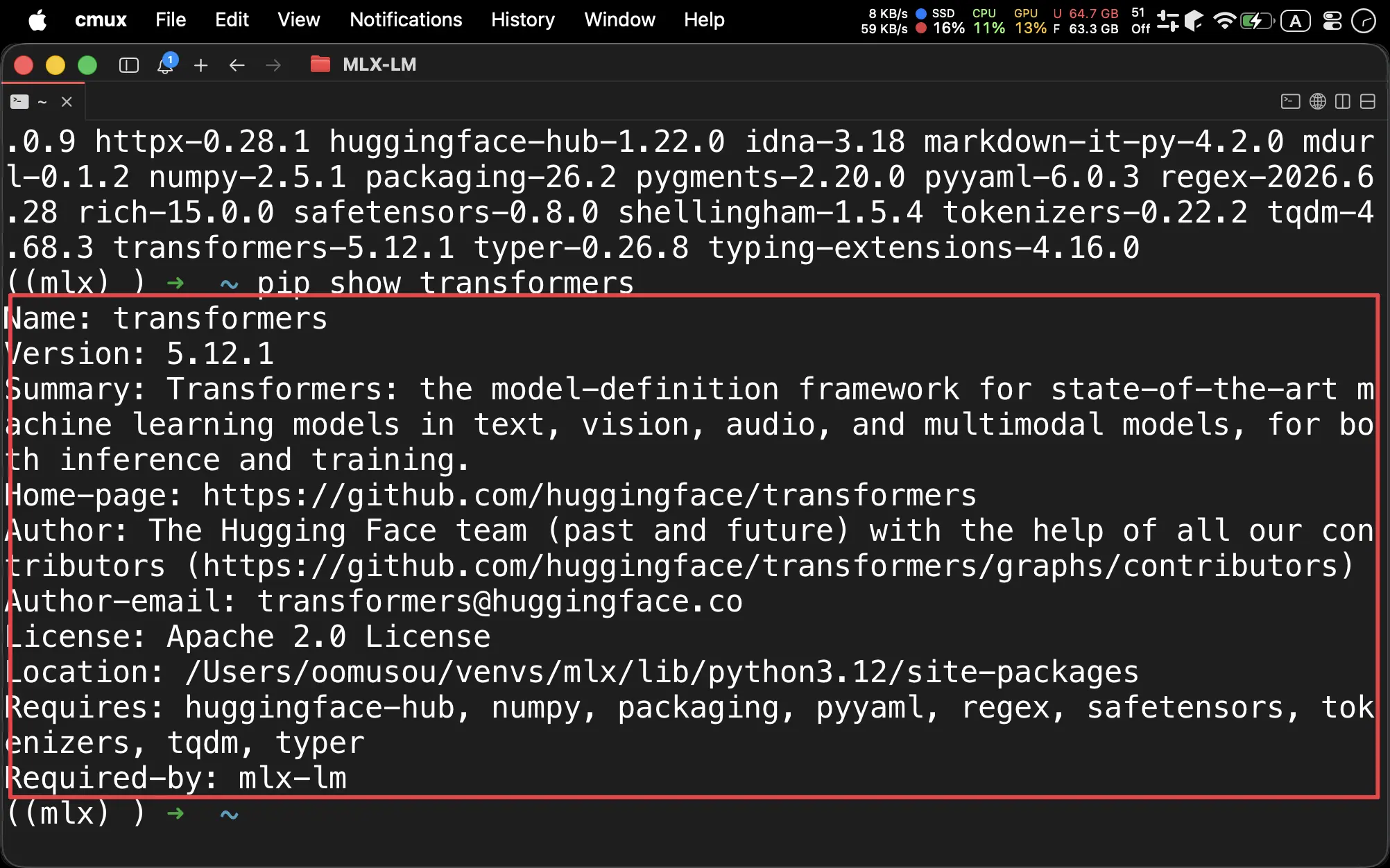Screen dimensions: 1390x868
Task: Close the cmux window with the red button
Action: (24, 65)
